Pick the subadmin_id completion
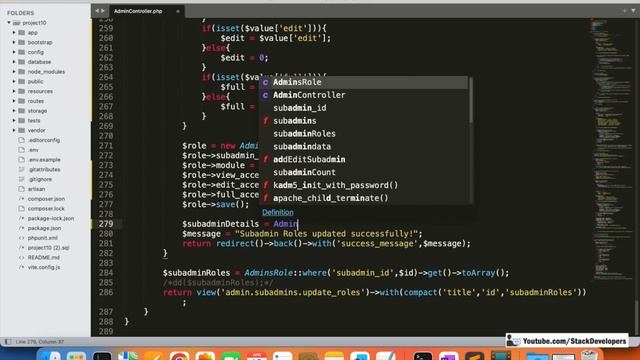The height and width of the screenshot is (360, 640). coord(364,108)
